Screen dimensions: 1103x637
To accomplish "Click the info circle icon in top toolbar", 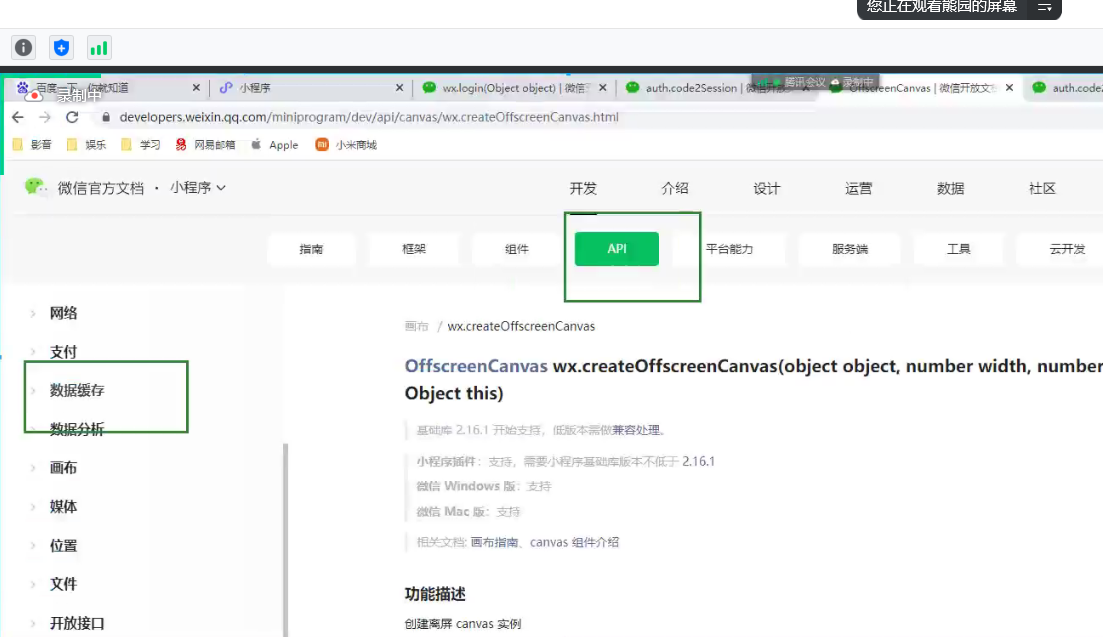I will click(x=23, y=47).
